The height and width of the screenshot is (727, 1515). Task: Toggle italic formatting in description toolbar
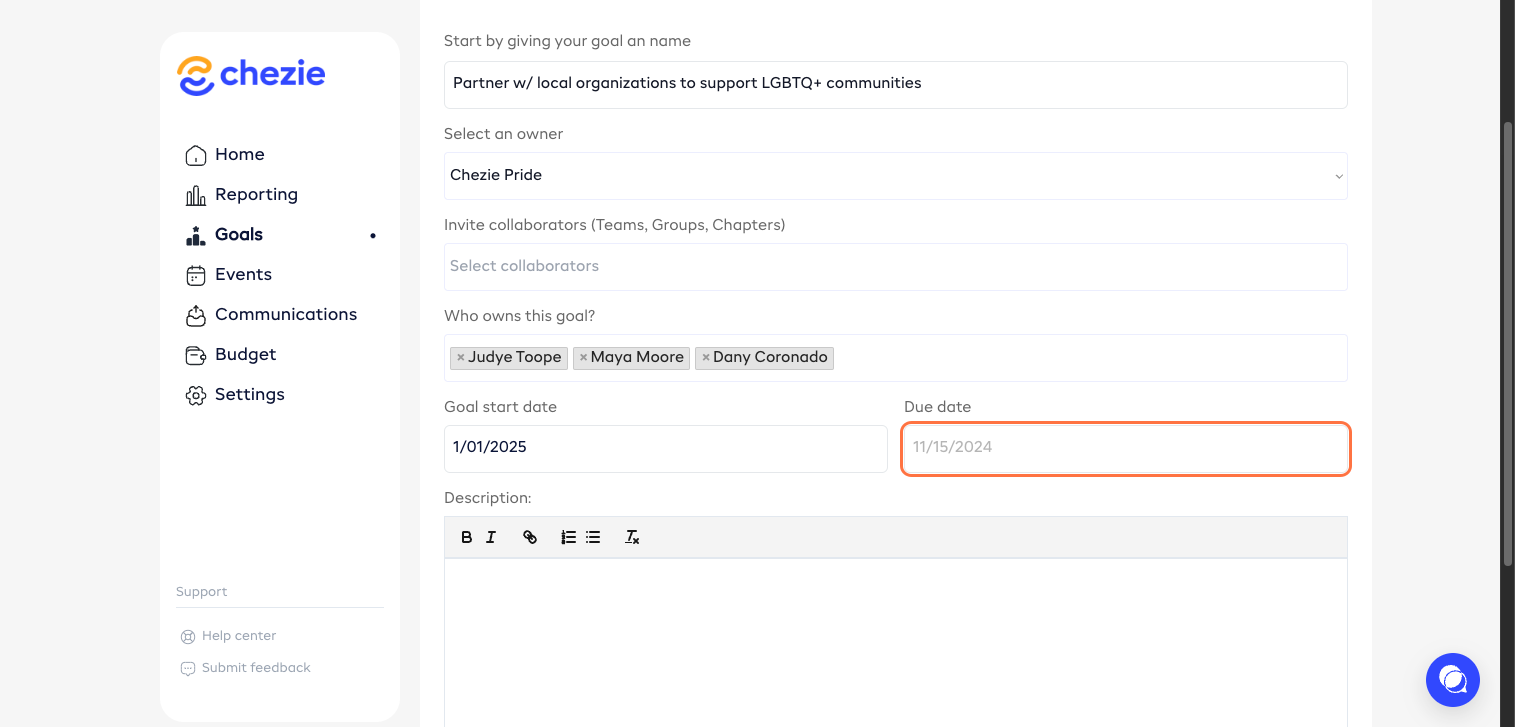click(491, 538)
